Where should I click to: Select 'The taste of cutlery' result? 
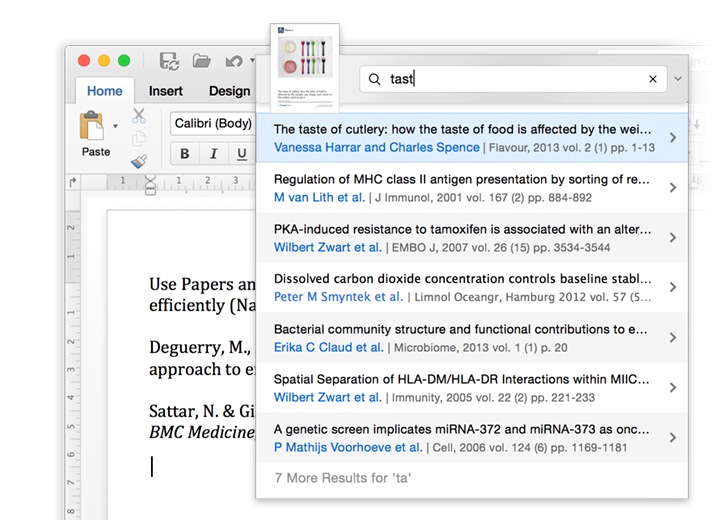coord(472,138)
